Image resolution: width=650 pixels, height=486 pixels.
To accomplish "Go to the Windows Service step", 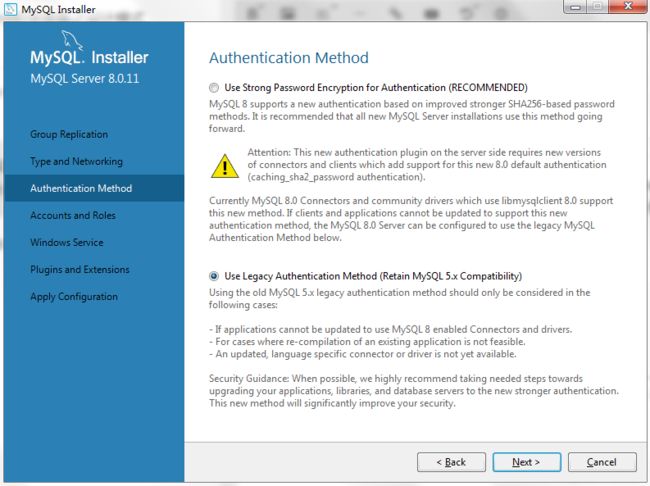I will [67, 242].
